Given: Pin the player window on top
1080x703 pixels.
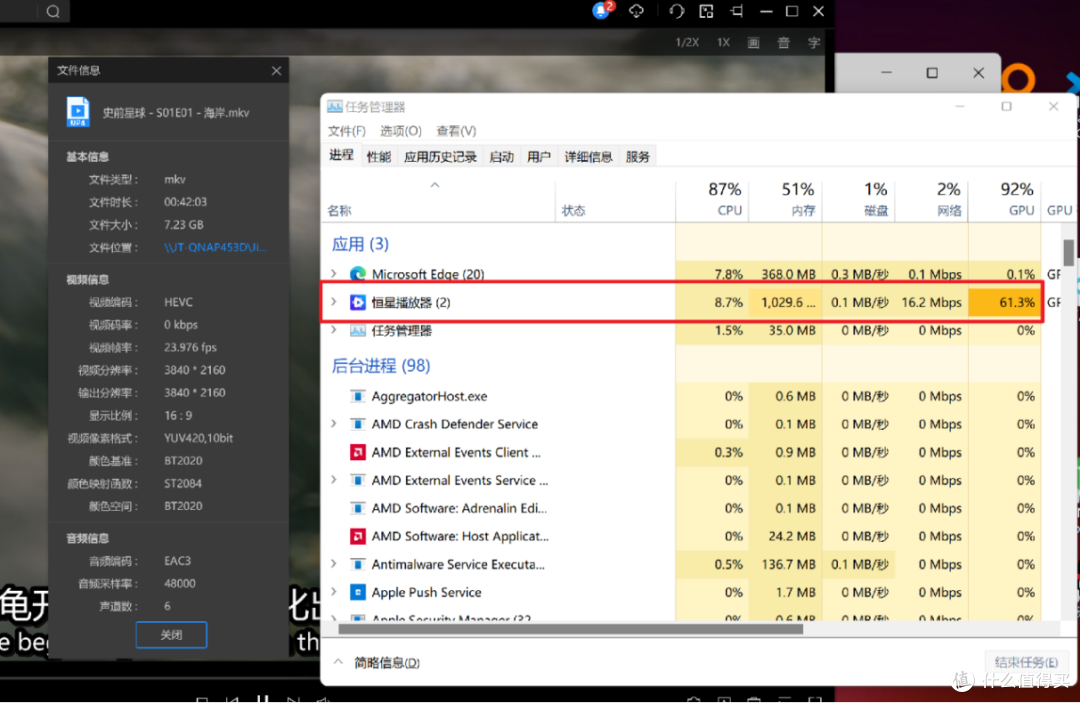Looking at the screenshot, I should pos(736,12).
